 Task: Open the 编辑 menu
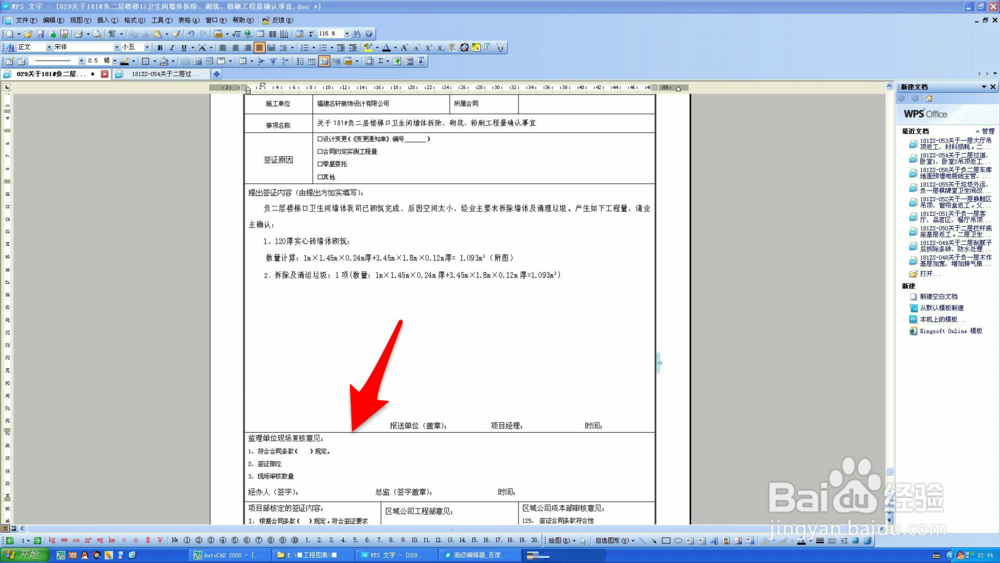53,20
